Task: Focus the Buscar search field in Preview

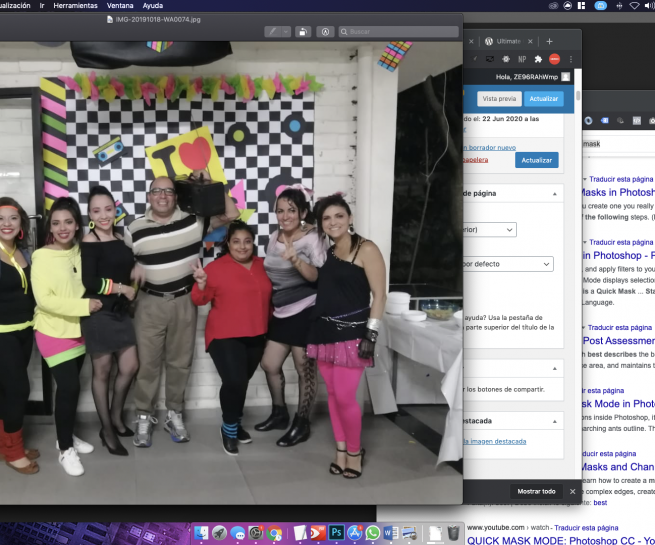Action: [x=399, y=32]
